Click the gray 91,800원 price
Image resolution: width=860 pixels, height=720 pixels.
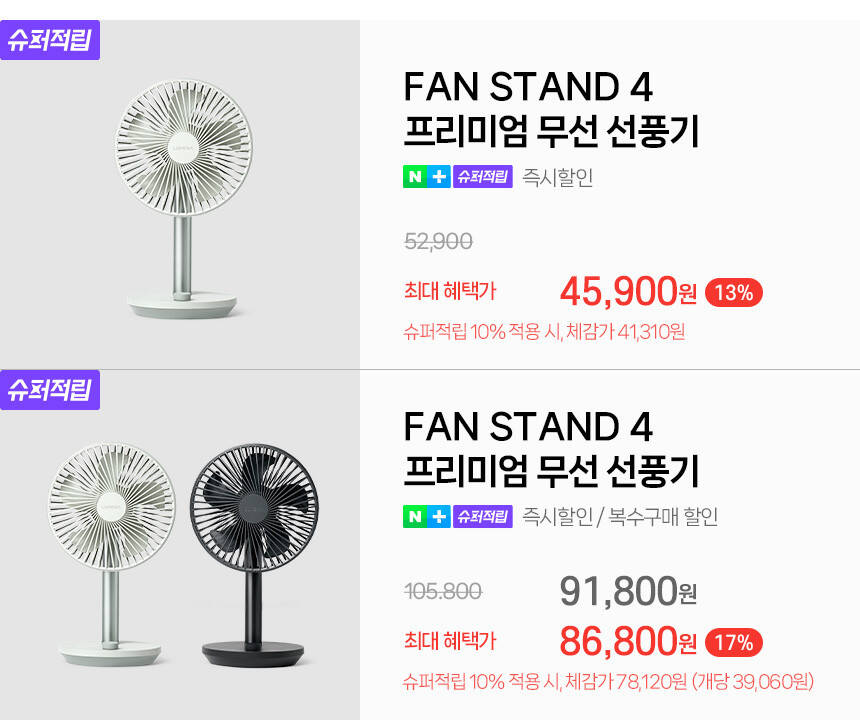(x=628, y=591)
